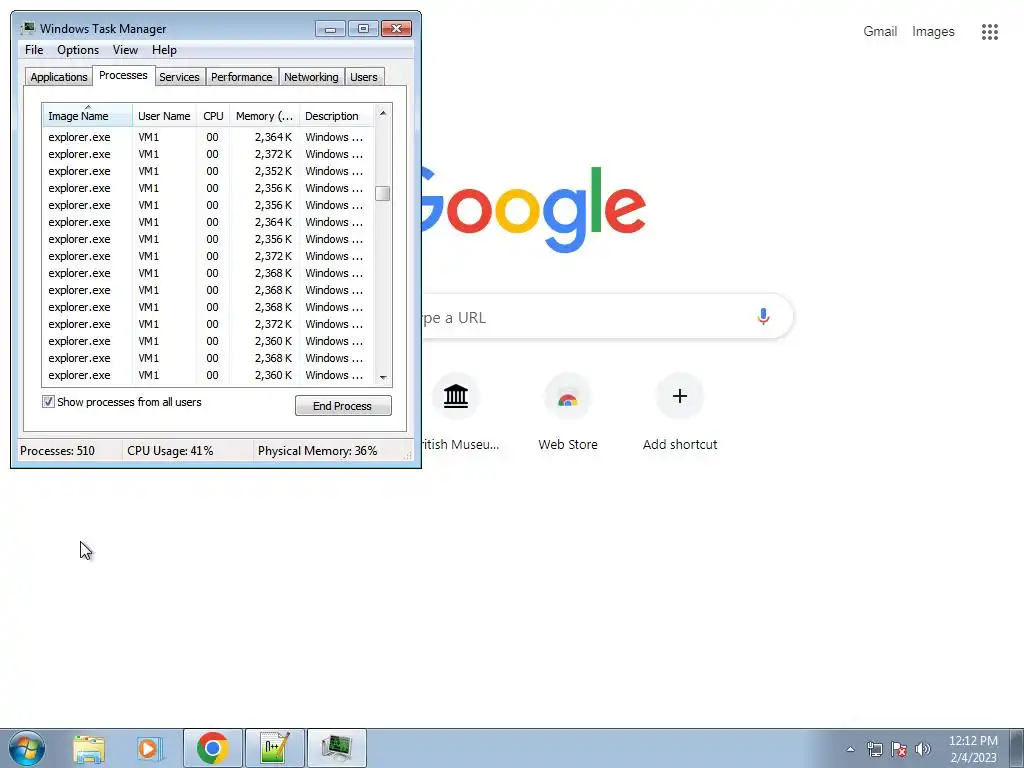Viewport: 1024px width, 768px height.
Task: Select the last explorer.exe row in list
Action: coord(208,375)
